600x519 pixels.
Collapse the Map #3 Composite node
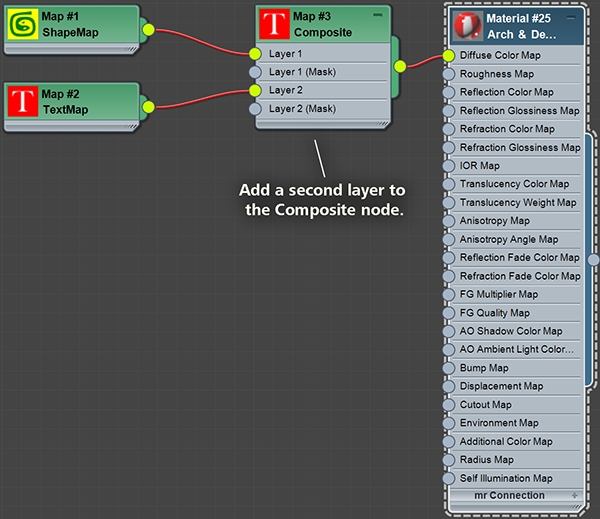coord(378,15)
